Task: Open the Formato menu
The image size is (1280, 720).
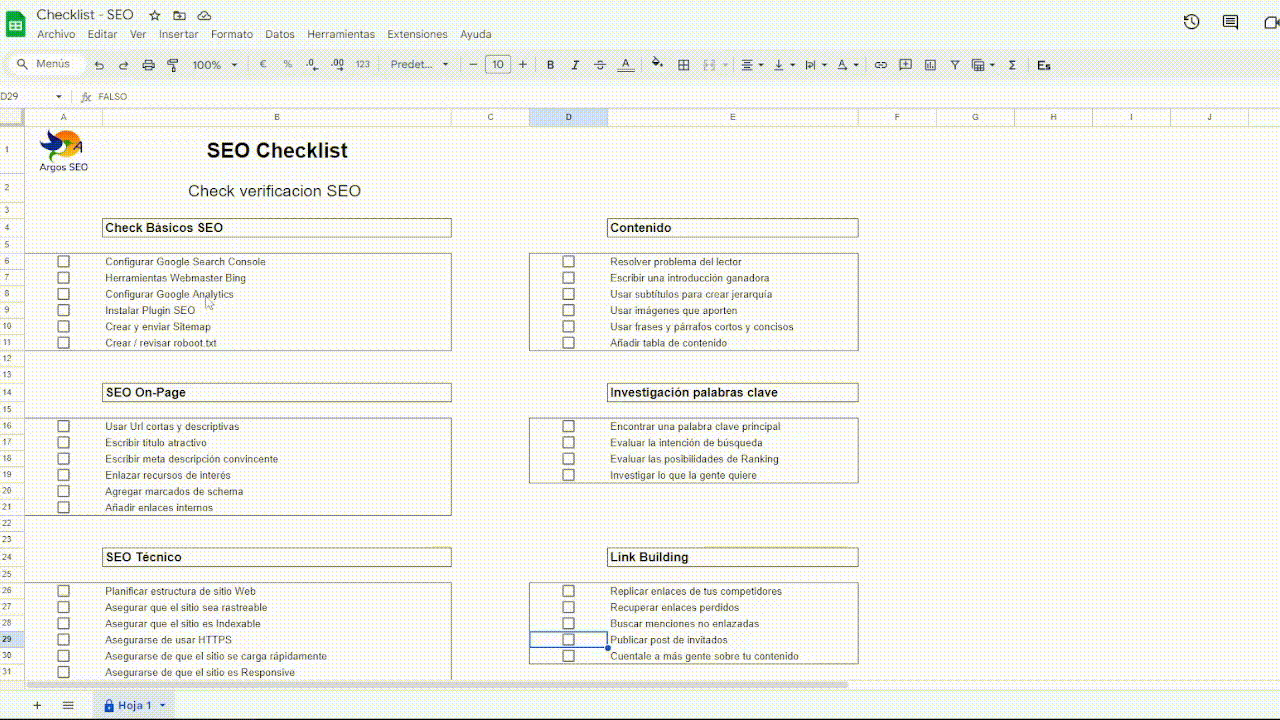Action: (232, 34)
